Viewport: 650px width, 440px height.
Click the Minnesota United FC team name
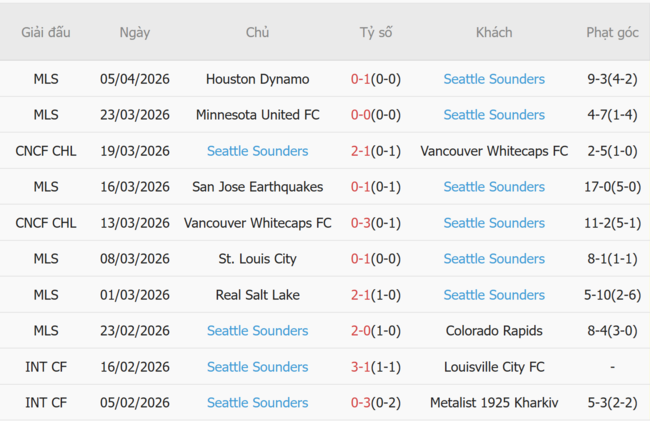257,115
